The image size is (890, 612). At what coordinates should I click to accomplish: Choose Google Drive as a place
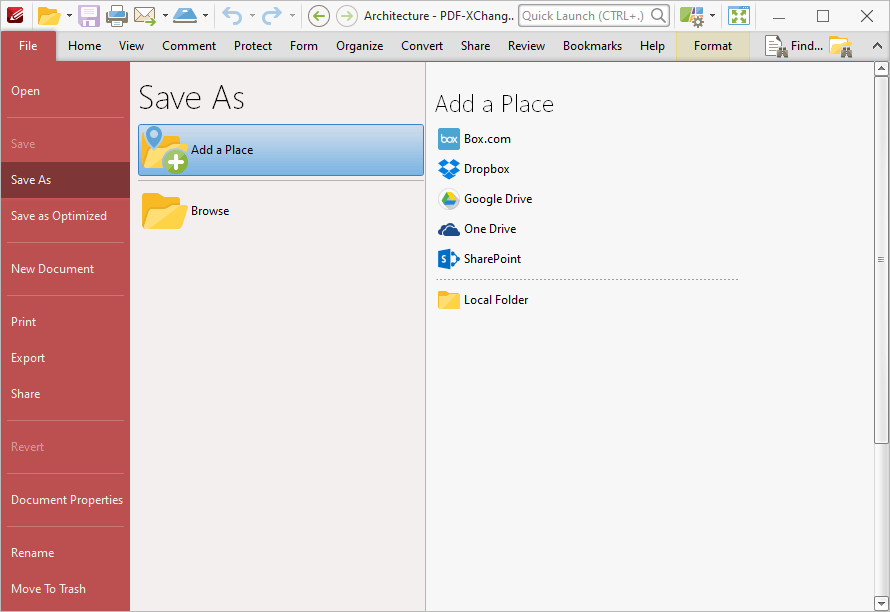(x=497, y=199)
